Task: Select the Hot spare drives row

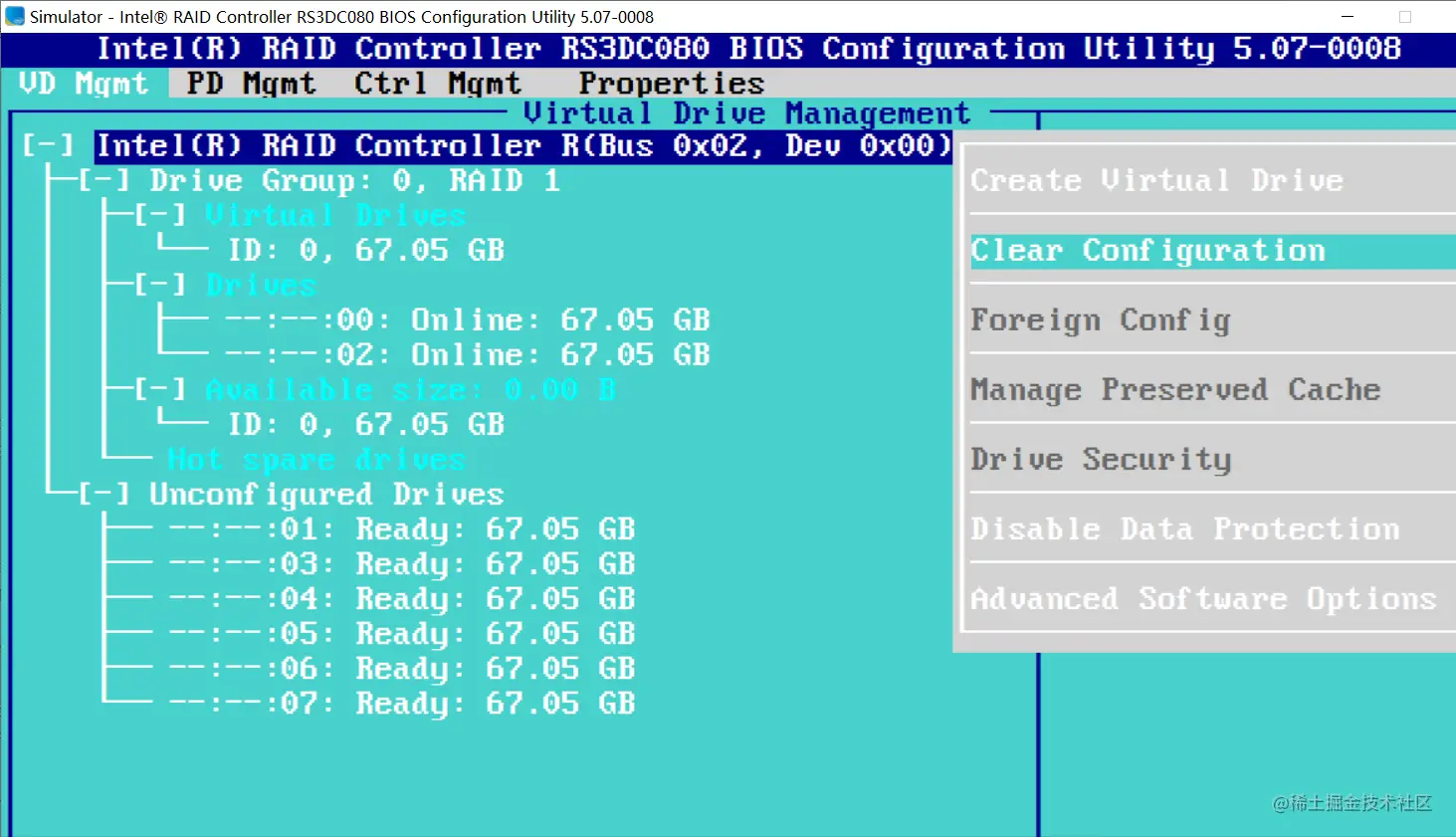Action: pyautogui.click(x=316, y=460)
